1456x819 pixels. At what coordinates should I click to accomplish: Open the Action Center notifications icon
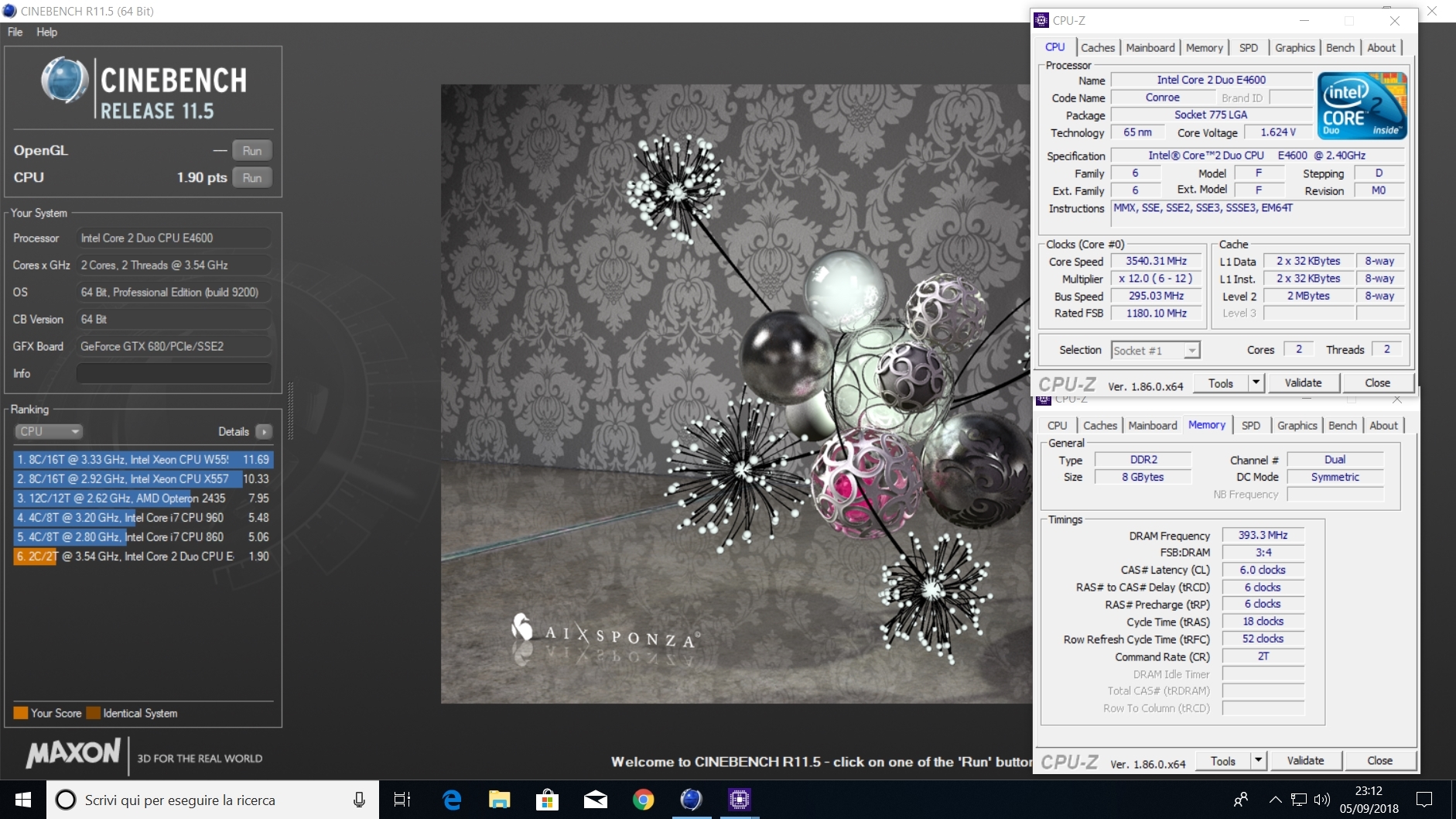(x=1424, y=800)
